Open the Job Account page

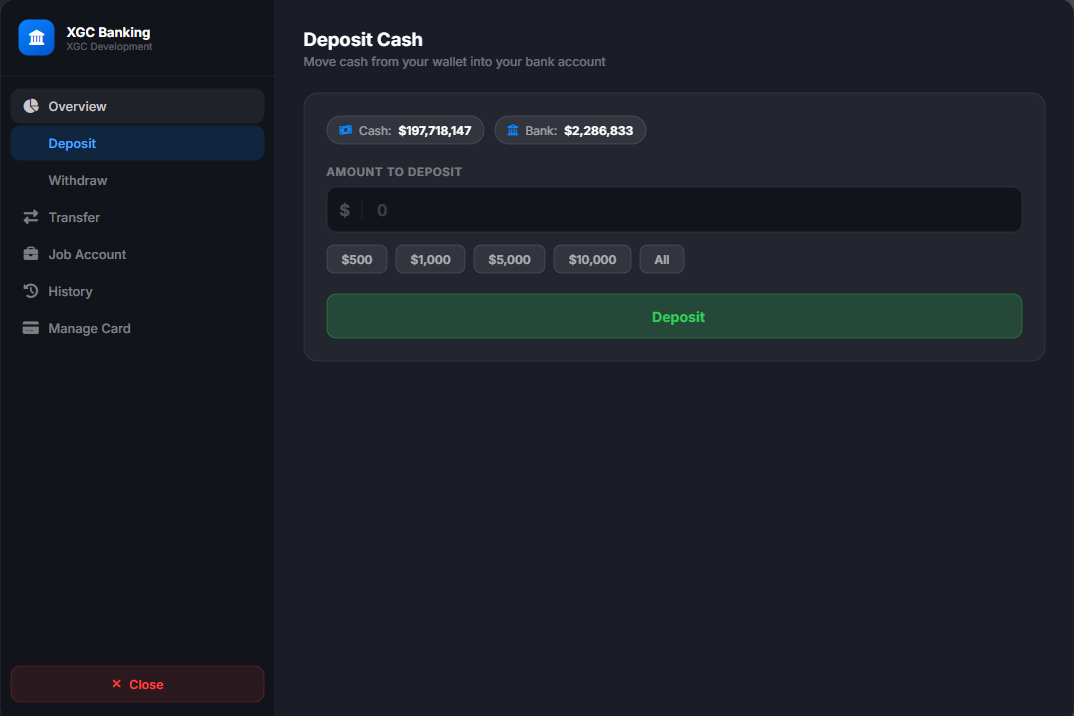click(137, 254)
